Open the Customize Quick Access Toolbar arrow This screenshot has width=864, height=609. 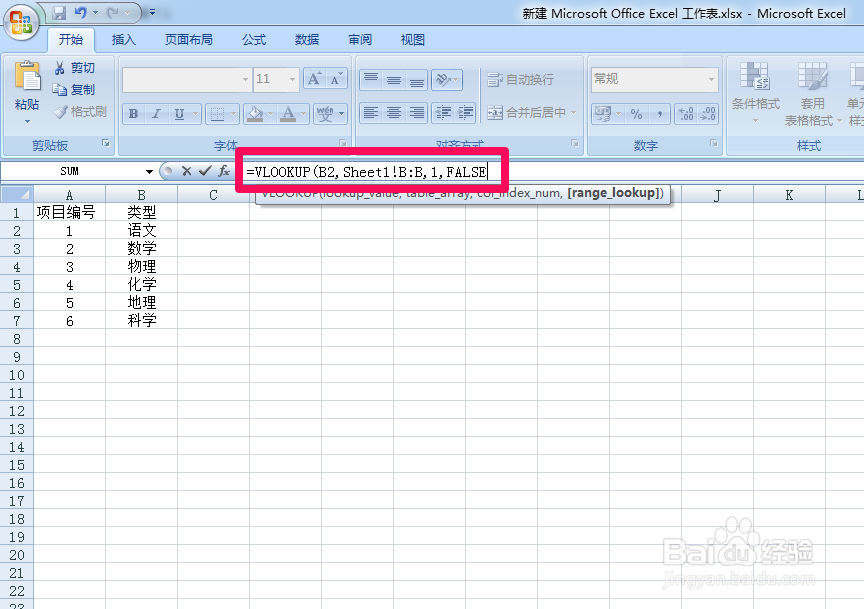tap(152, 12)
